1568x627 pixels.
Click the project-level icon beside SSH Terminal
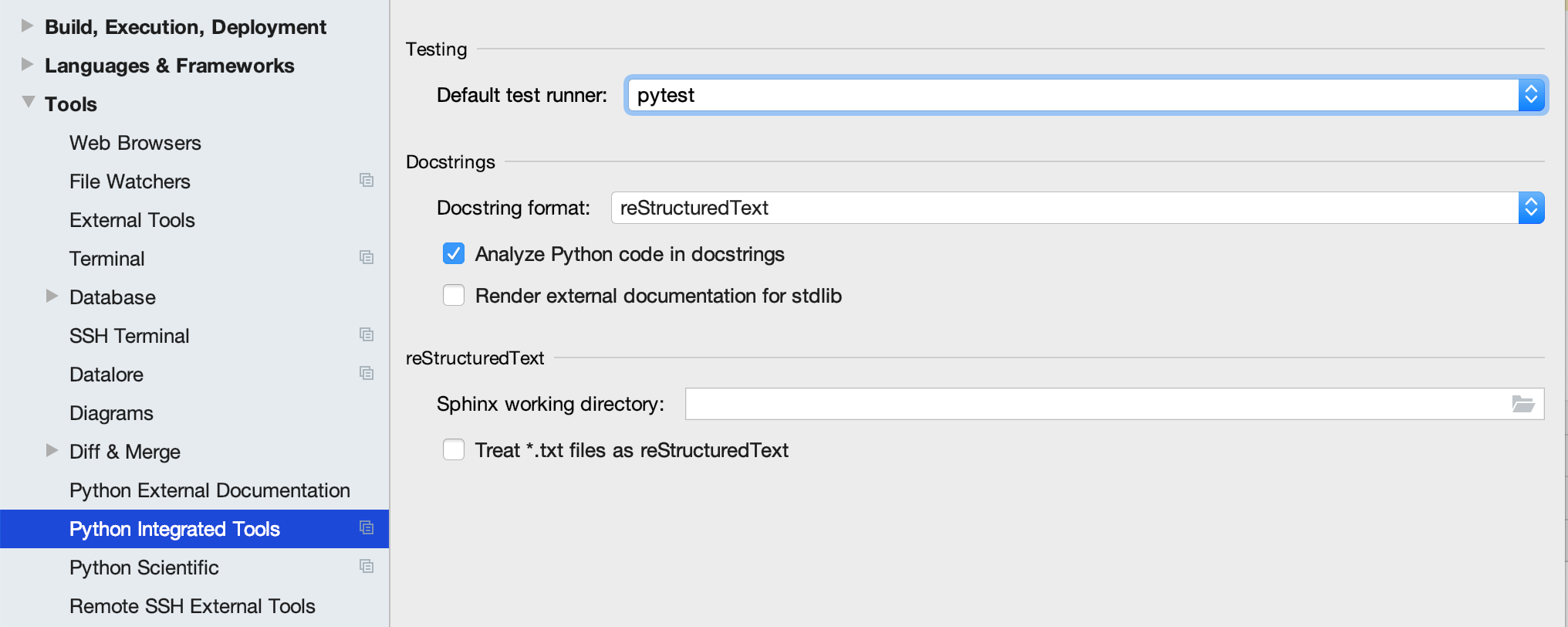(367, 334)
